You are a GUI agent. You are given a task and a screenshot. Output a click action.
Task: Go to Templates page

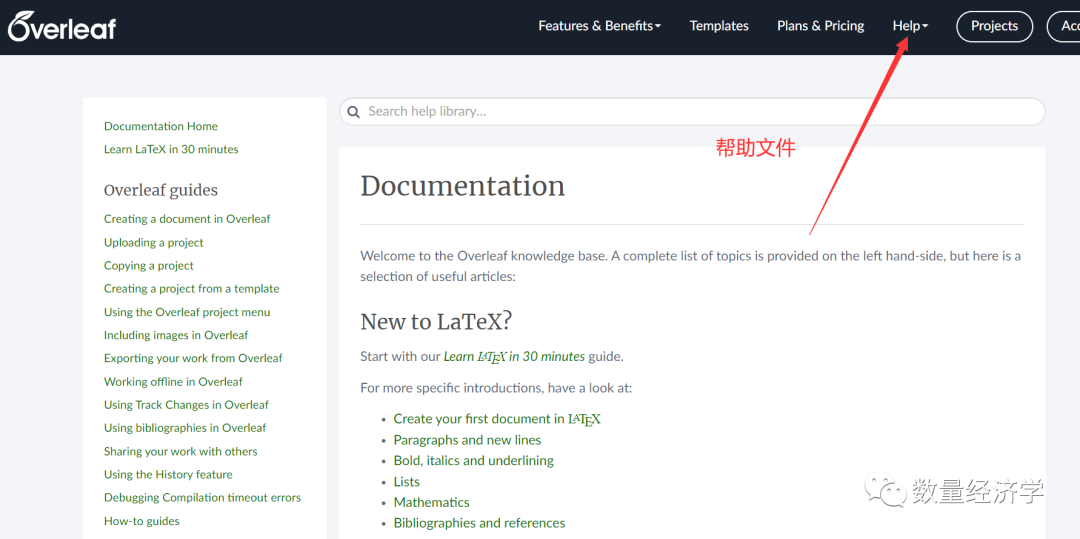719,26
